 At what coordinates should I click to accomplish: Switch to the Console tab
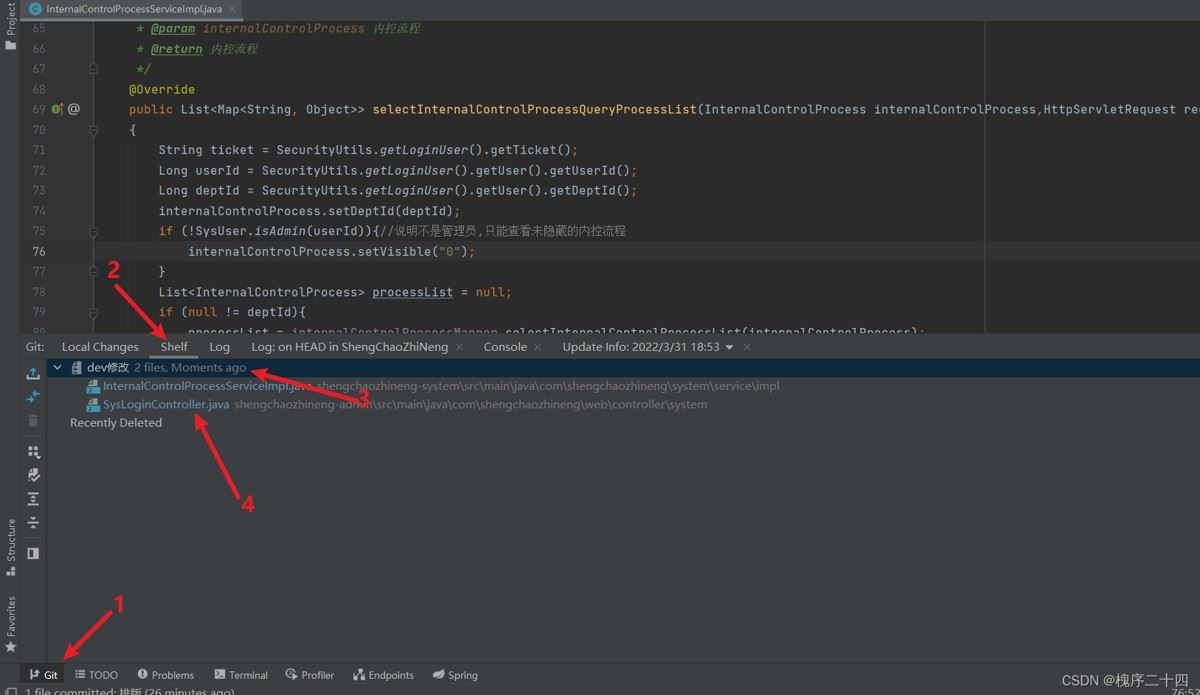pyautogui.click(x=505, y=347)
